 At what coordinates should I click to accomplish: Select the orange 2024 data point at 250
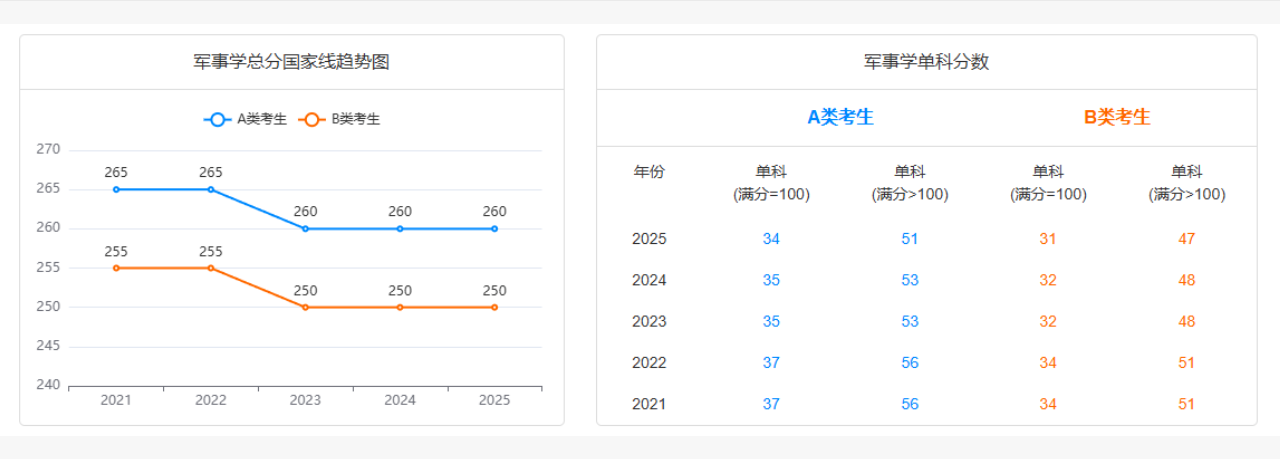tap(400, 307)
